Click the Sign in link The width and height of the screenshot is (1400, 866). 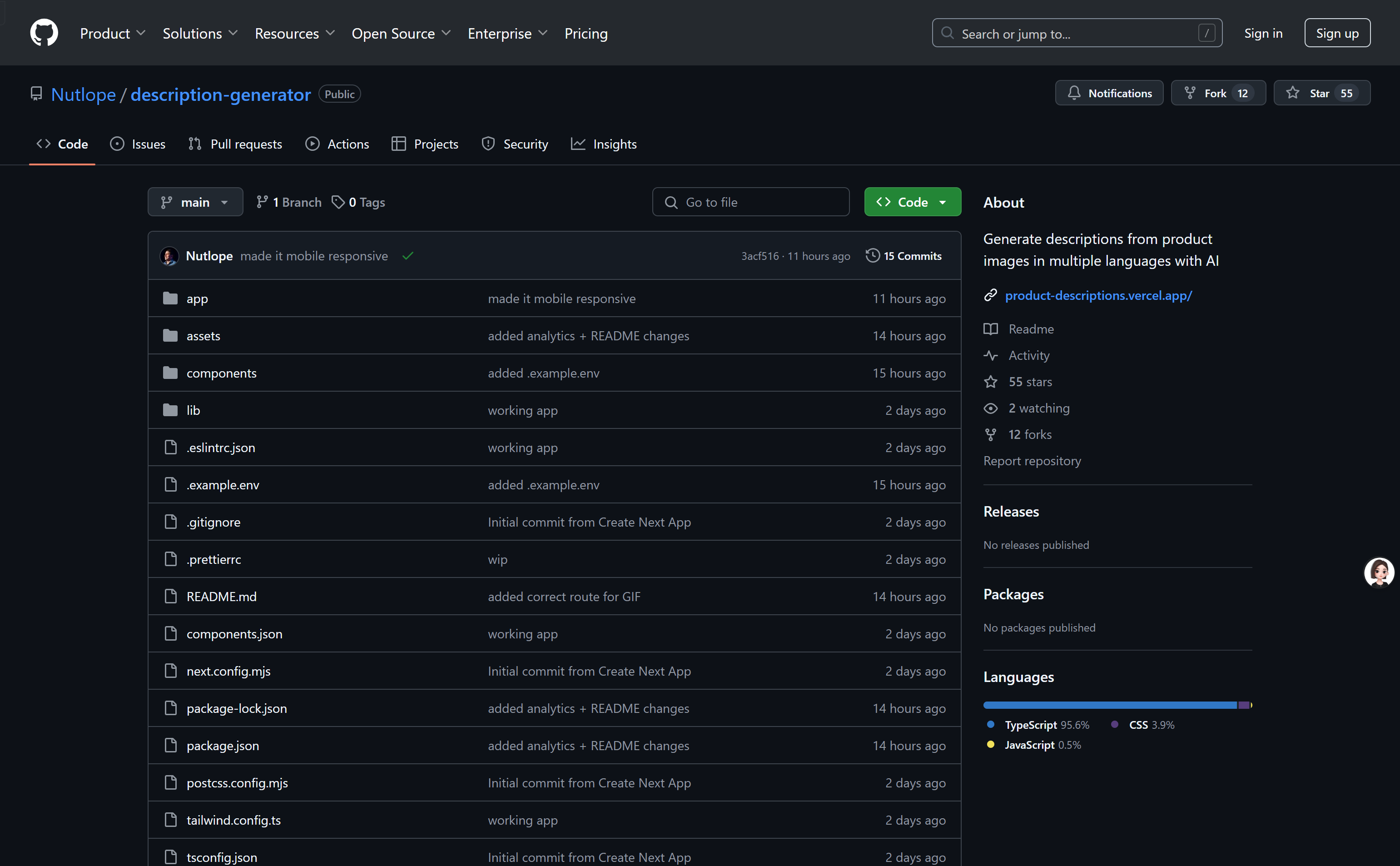1262,33
